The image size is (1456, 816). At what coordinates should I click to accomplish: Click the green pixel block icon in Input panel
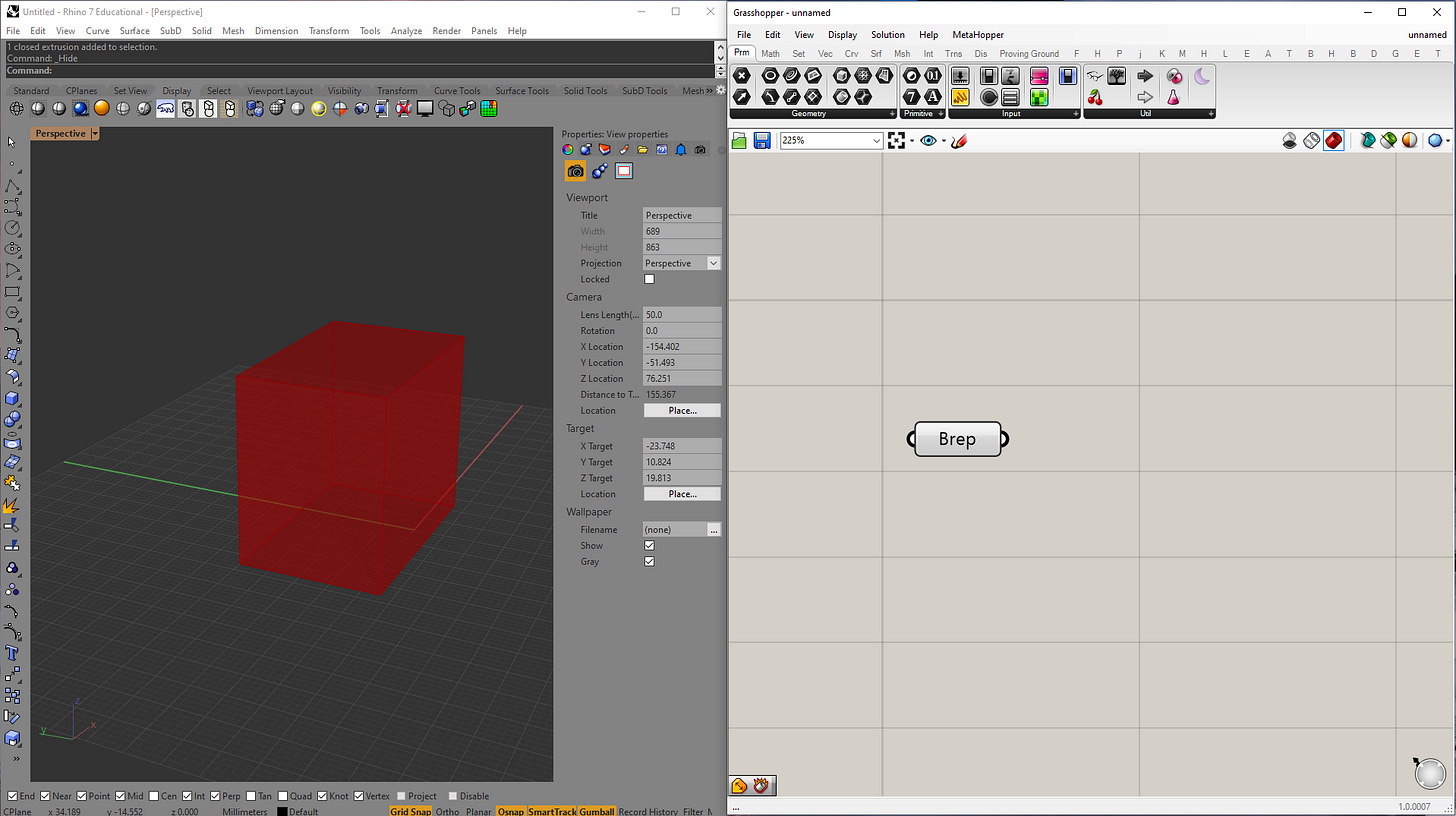1039,97
